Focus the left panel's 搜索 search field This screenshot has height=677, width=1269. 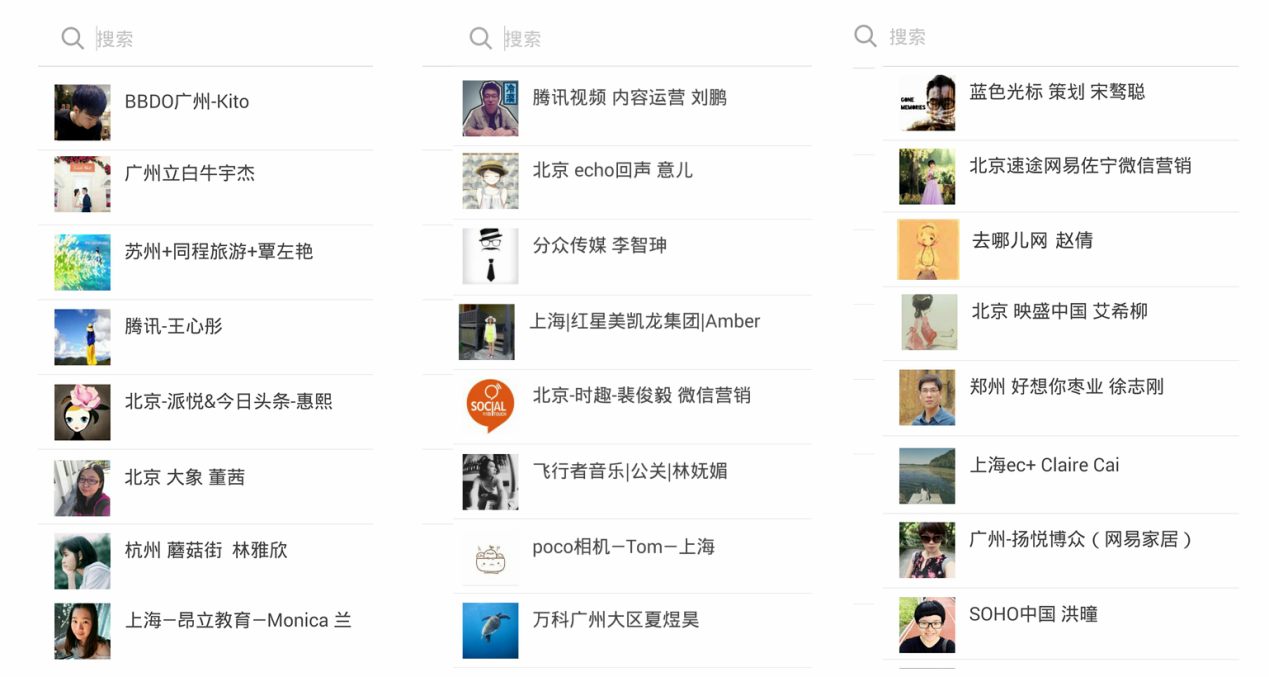tap(230, 39)
